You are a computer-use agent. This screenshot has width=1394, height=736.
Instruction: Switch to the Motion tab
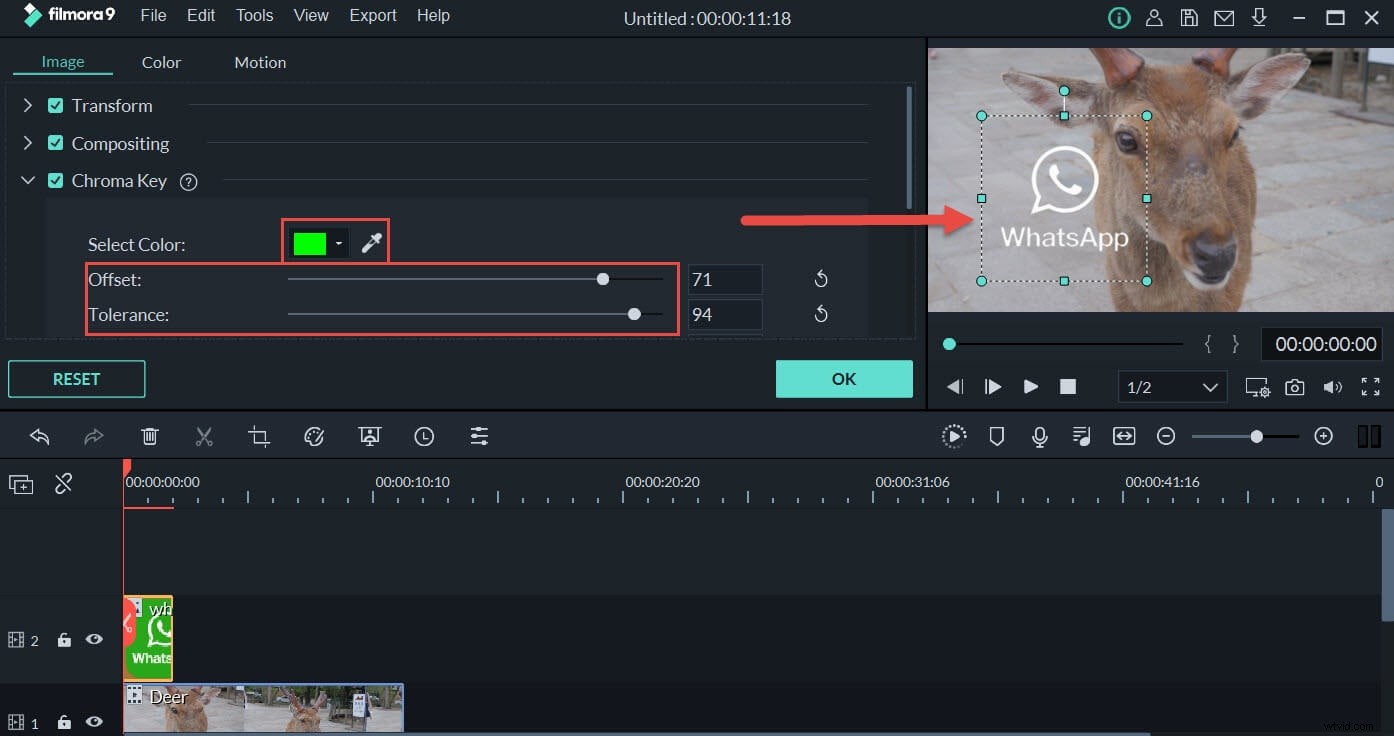coord(259,62)
